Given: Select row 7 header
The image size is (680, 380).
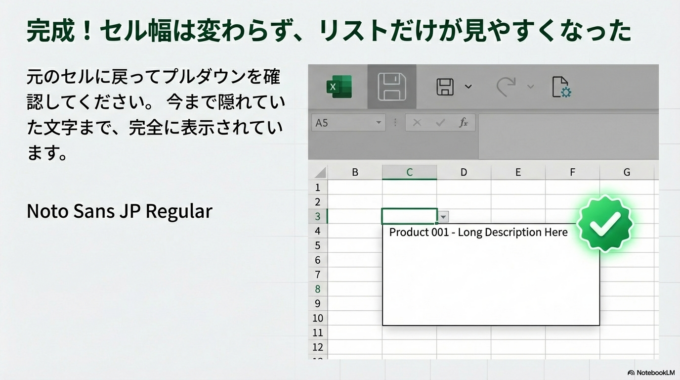Looking at the screenshot, I should [x=318, y=274].
